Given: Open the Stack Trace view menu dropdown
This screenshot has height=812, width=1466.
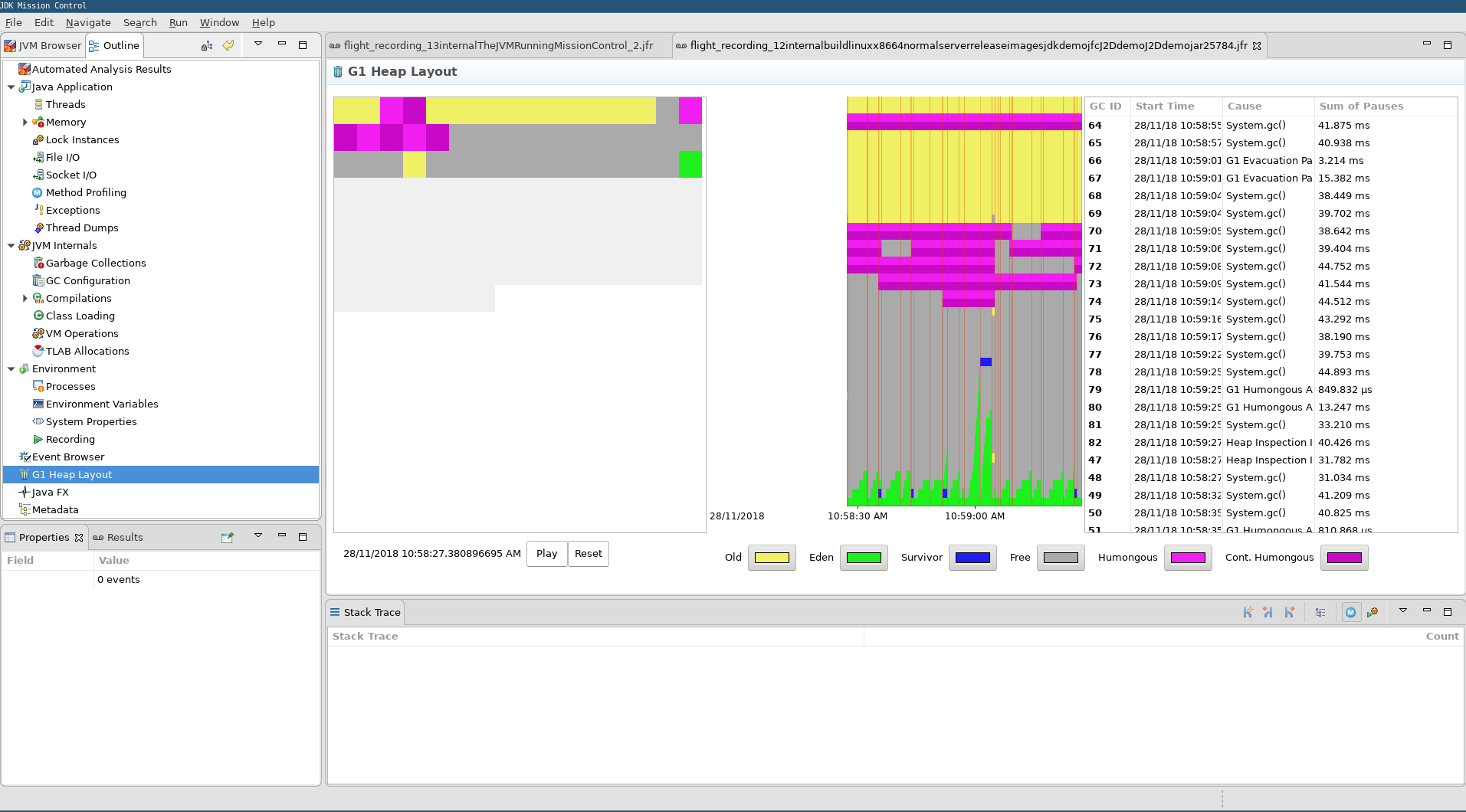Looking at the screenshot, I should click(1403, 611).
